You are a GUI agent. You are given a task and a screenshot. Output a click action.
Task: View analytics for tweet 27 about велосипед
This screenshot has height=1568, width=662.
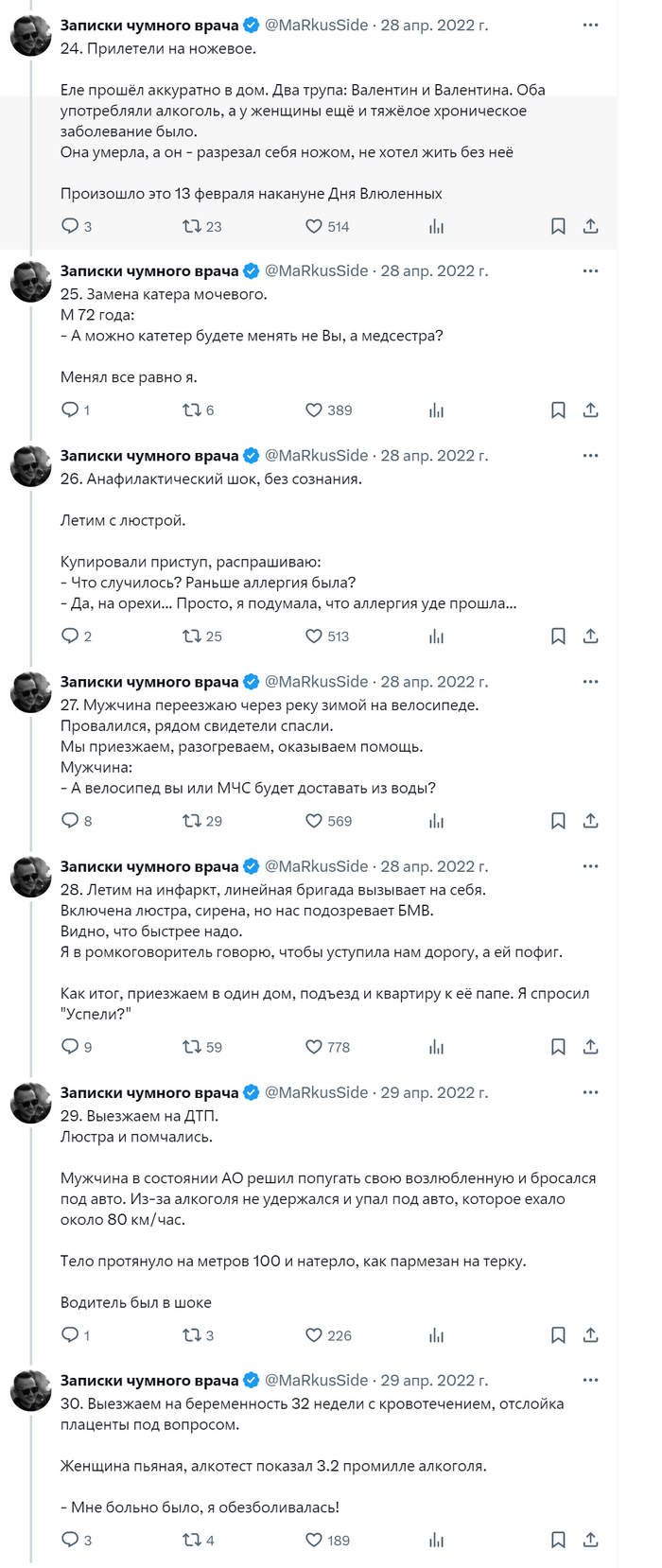(x=436, y=821)
